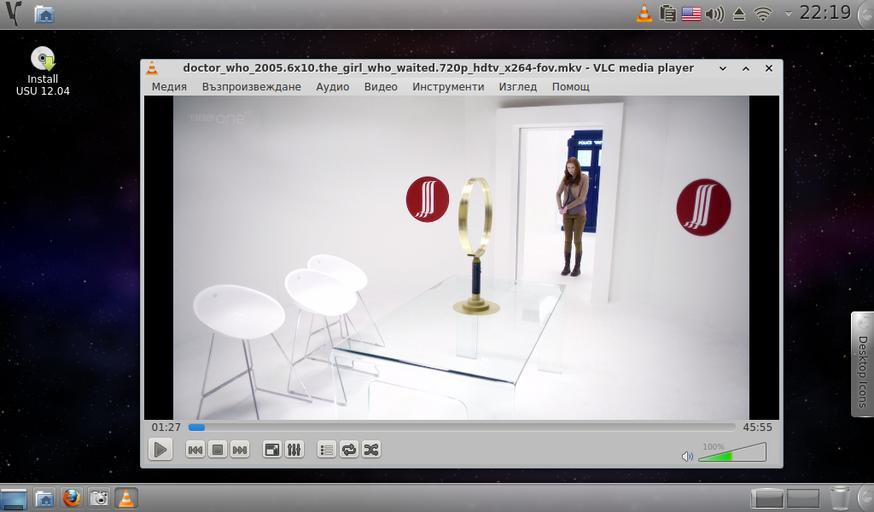Click the previous media button
This screenshot has height=512, width=874.
coord(195,450)
